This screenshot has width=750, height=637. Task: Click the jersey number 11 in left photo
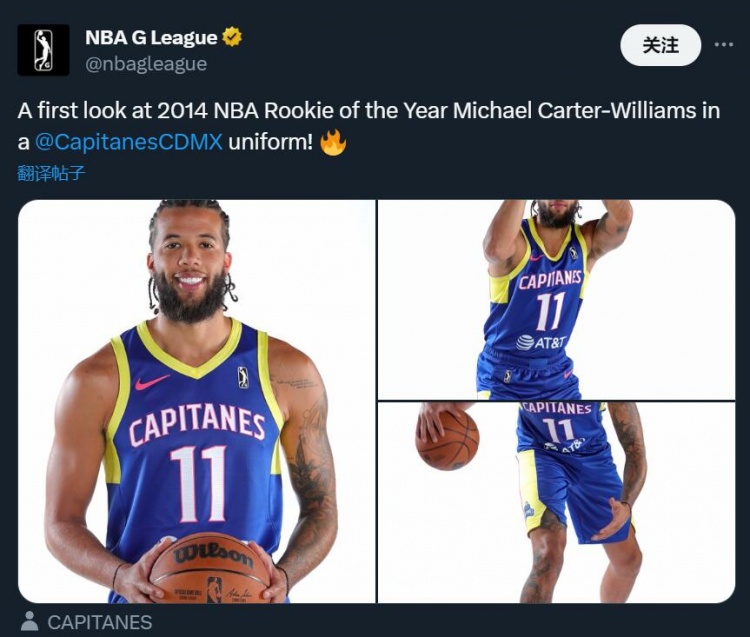pos(198,484)
